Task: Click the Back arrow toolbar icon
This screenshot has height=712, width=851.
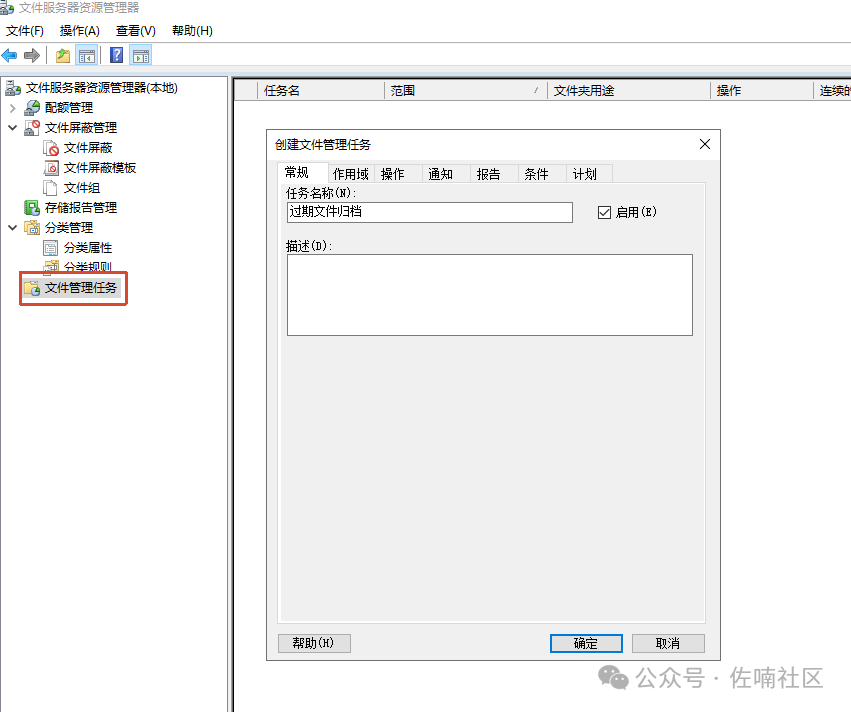Action: (9, 55)
